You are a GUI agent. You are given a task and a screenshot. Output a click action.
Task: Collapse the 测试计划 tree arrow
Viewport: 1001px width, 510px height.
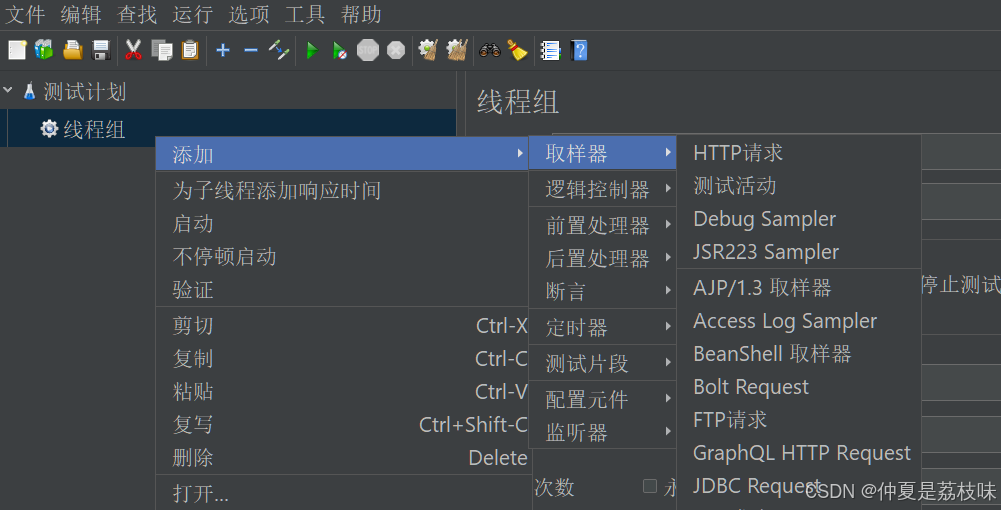point(8,90)
